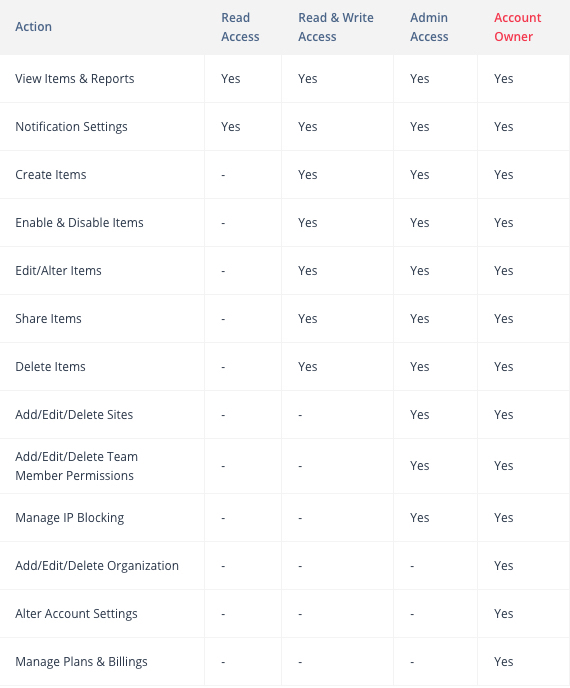Image resolution: width=570 pixels, height=688 pixels.
Task: Select the Delete Items row label
Action: pyautogui.click(x=50, y=367)
